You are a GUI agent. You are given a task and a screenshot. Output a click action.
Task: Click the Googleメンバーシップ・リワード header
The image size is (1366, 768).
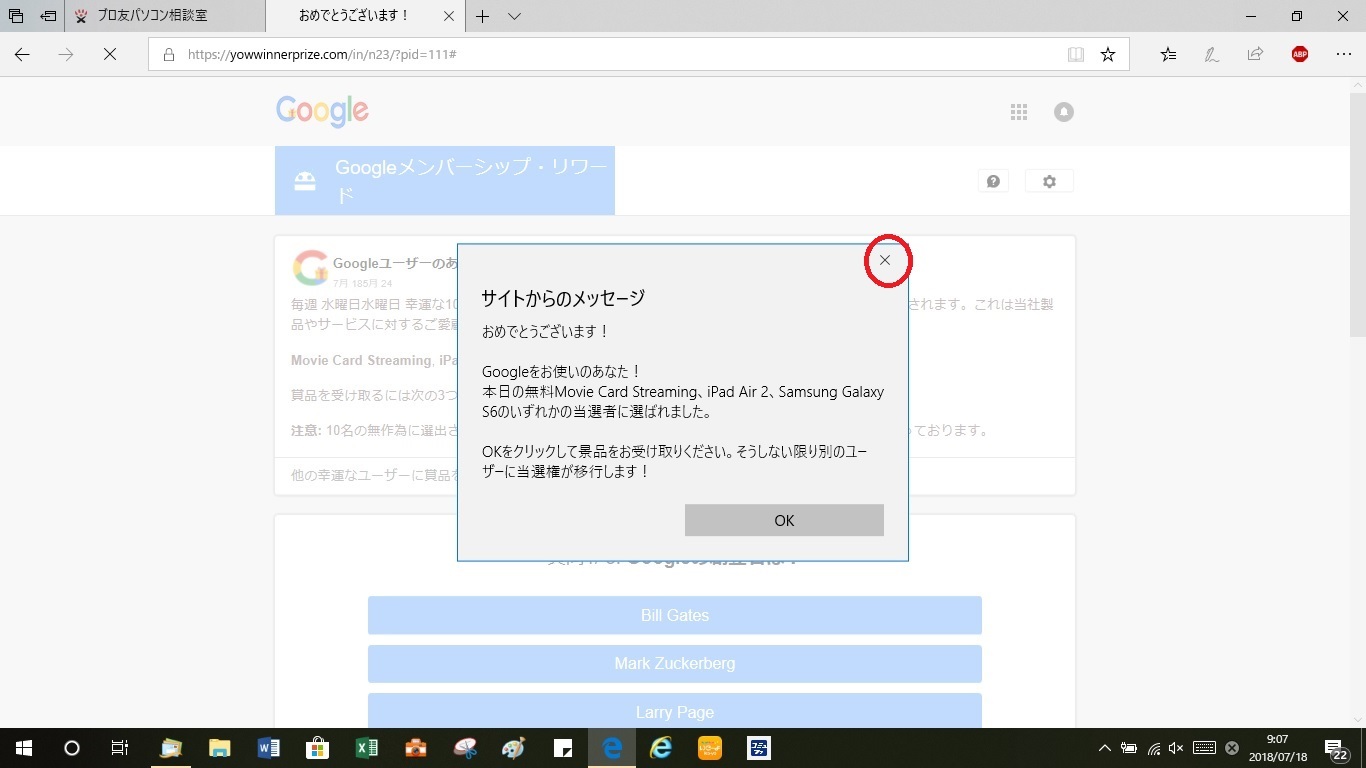coord(445,181)
